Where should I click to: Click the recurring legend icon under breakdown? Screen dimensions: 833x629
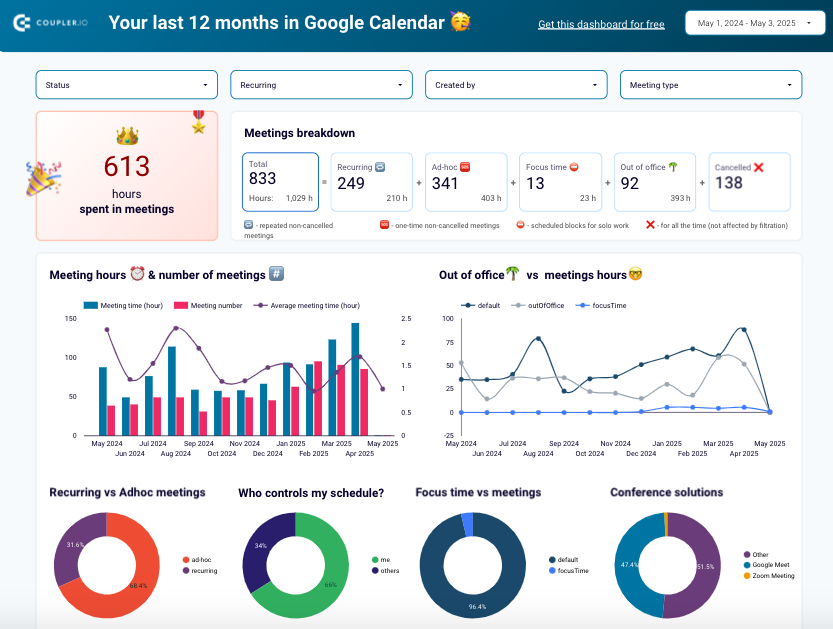pos(248,225)
